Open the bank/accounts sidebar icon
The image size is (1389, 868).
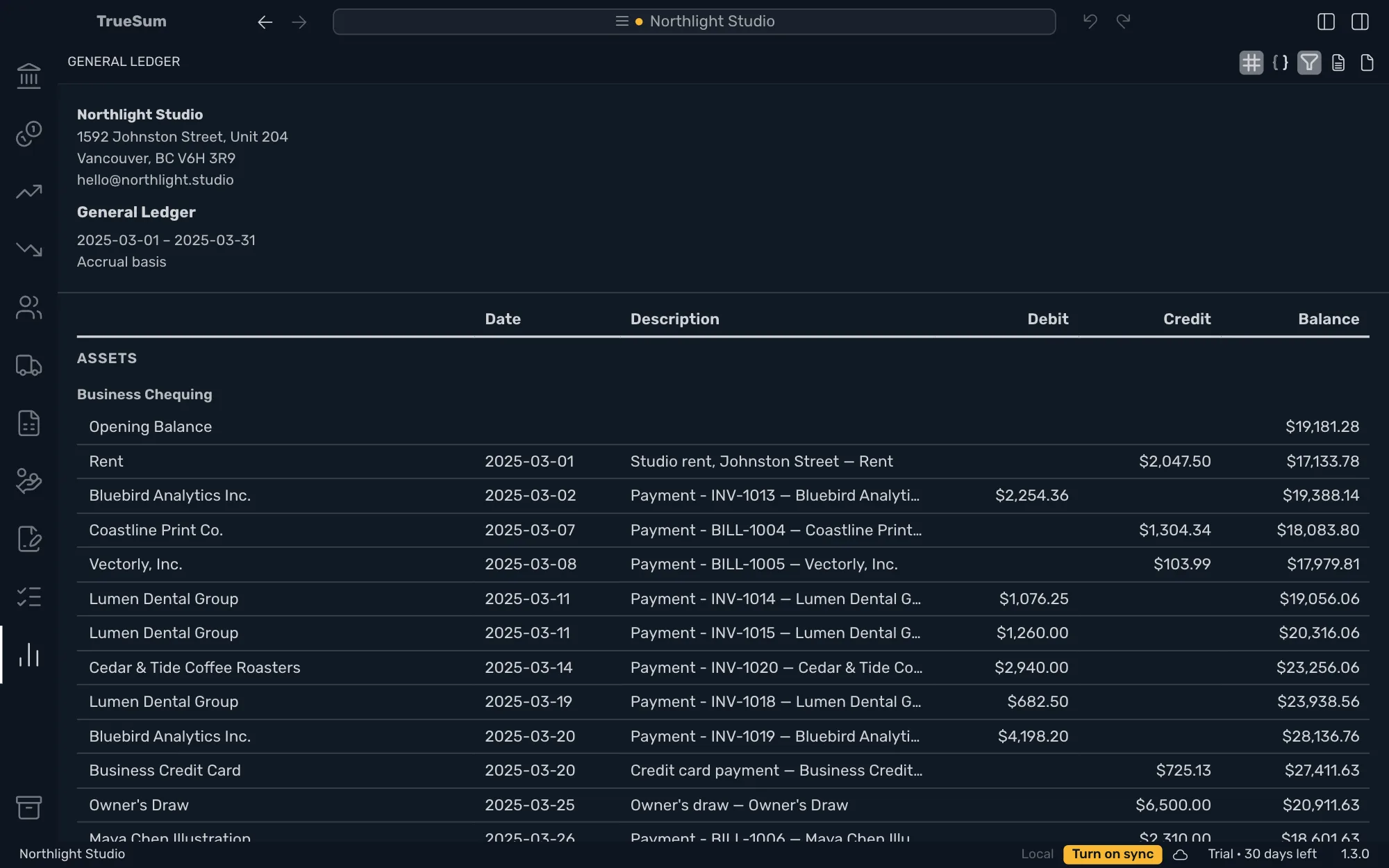[28, 76]
